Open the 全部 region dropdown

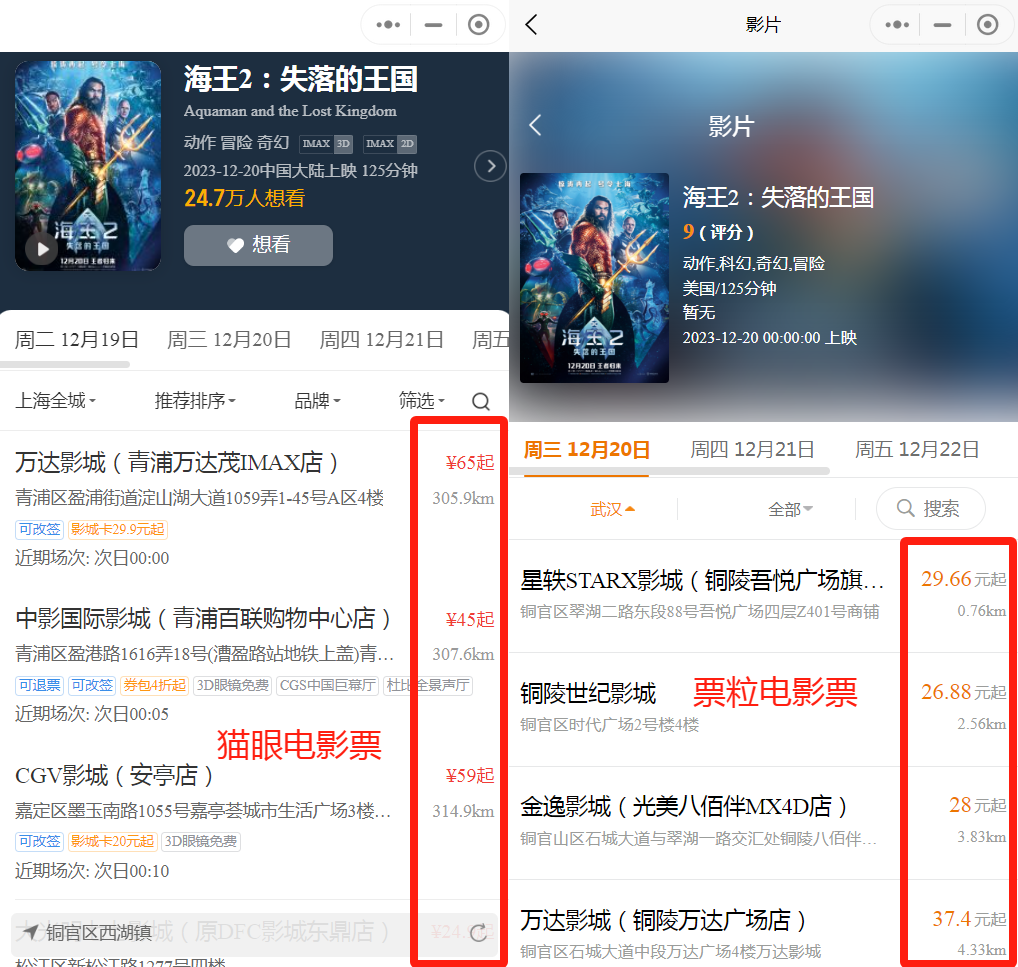(790, 509)
